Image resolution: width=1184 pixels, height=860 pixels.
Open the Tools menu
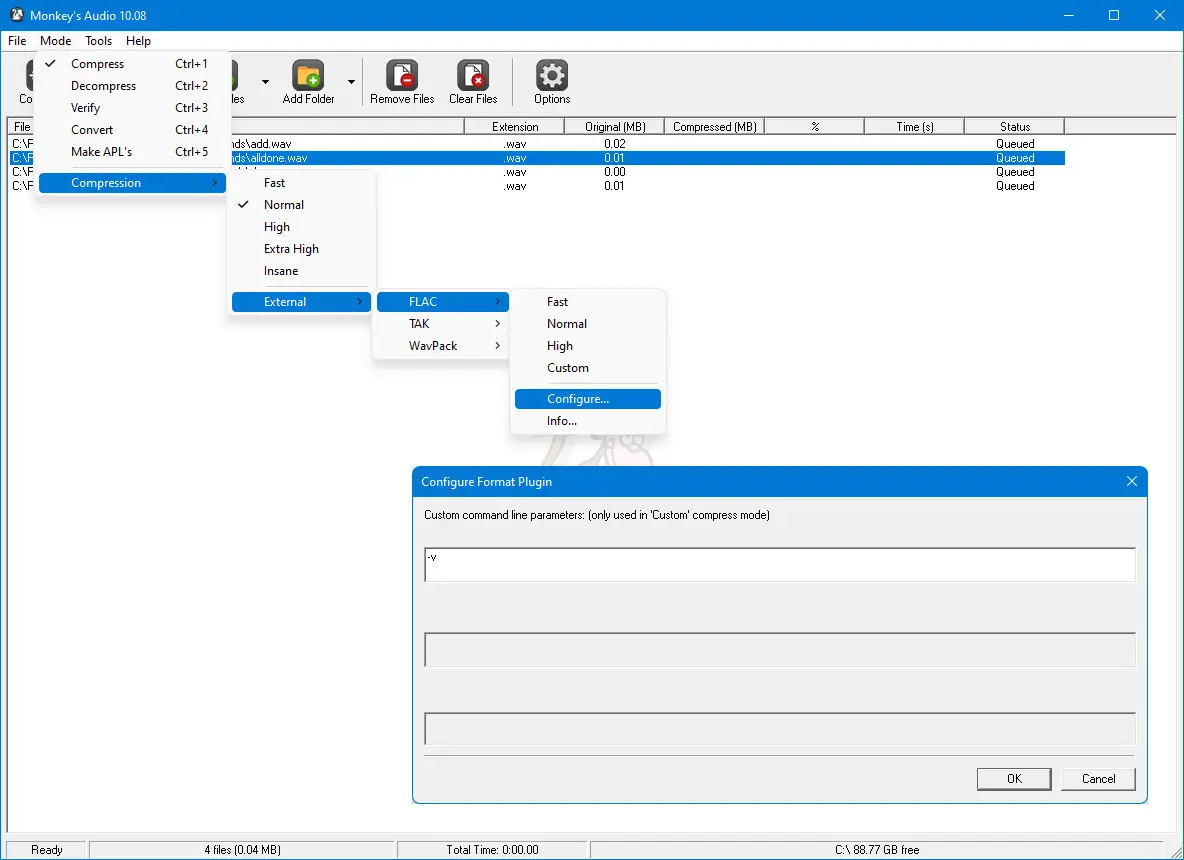tap(98, 41)
